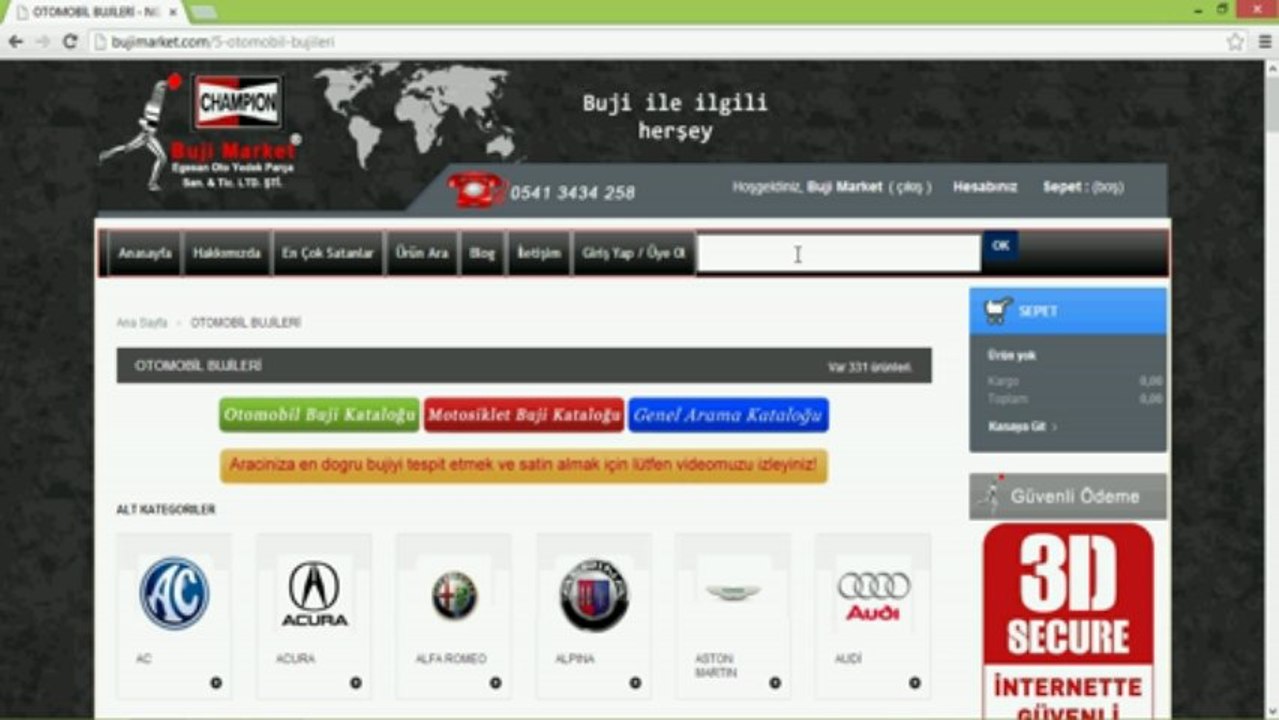This screenshot has height=720, width=1279.
Task: Click the Sepet (boş) header link
Action: tap(1083, 187)
